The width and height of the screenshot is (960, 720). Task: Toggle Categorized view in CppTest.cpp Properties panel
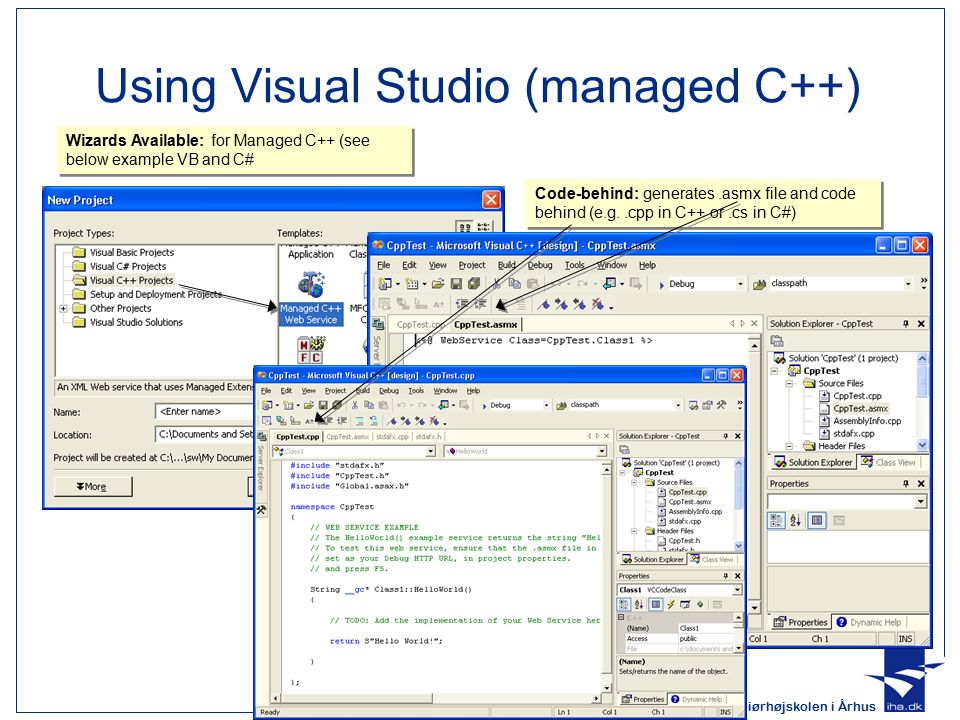coord(624,604)
